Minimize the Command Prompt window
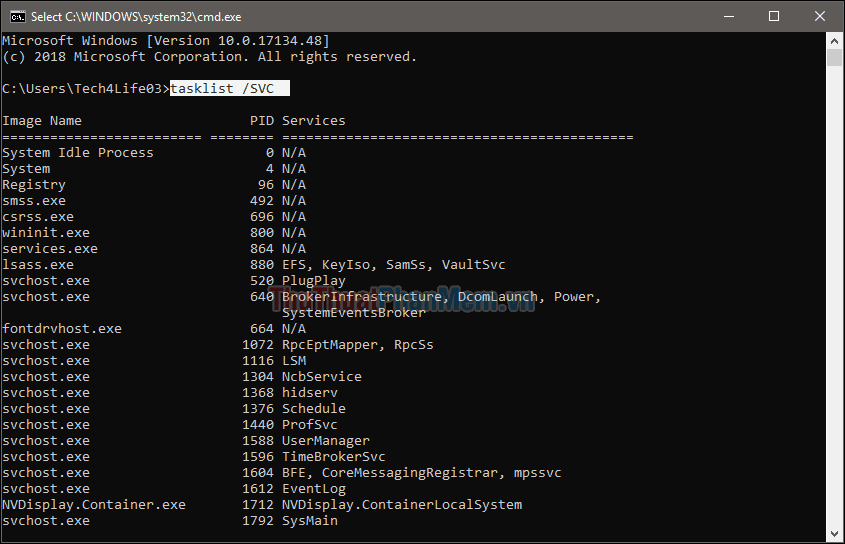845x544 pixels. (x=727, y=16)
